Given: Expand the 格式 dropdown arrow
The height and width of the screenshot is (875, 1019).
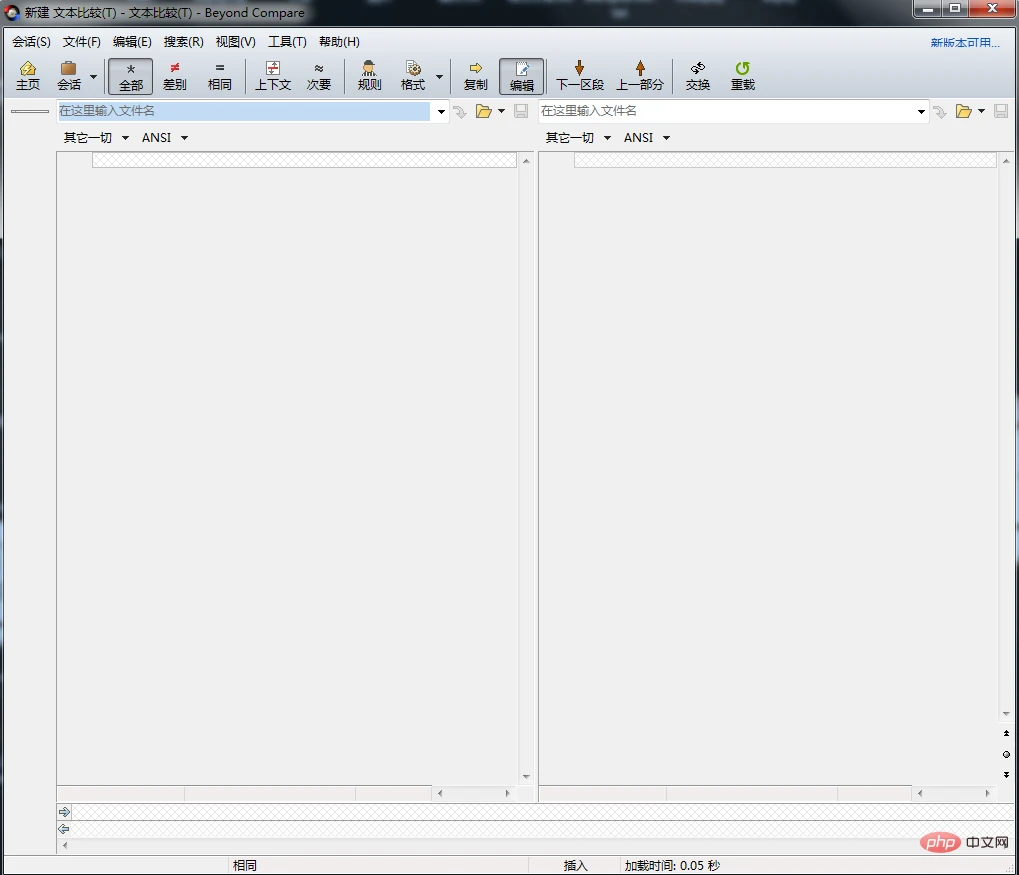Looking at the screenshot, I should pyautogui.click(x=439, y=76).
